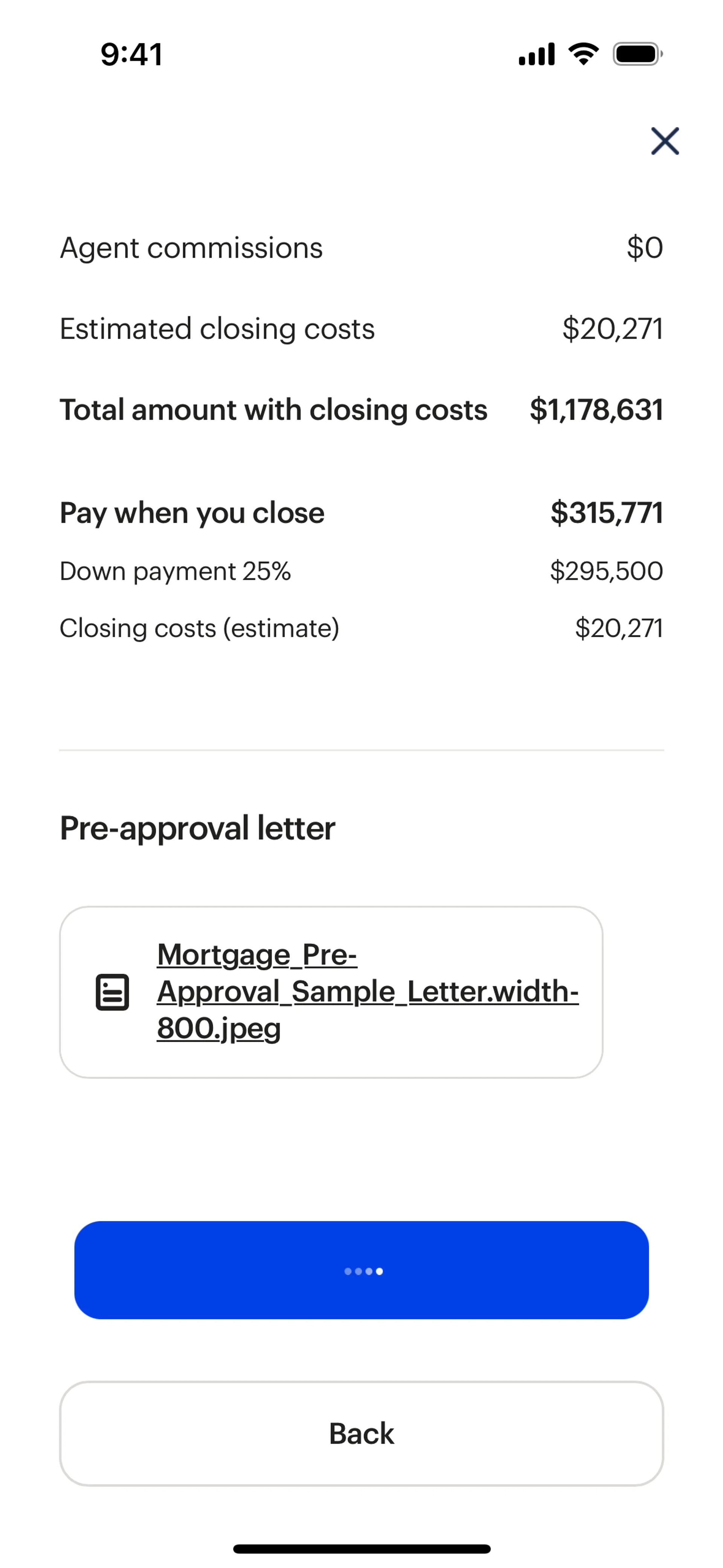Tap the 9:41 clock in status bar
The width and height of the screenshot is (723, 1568).
(131, 54)
